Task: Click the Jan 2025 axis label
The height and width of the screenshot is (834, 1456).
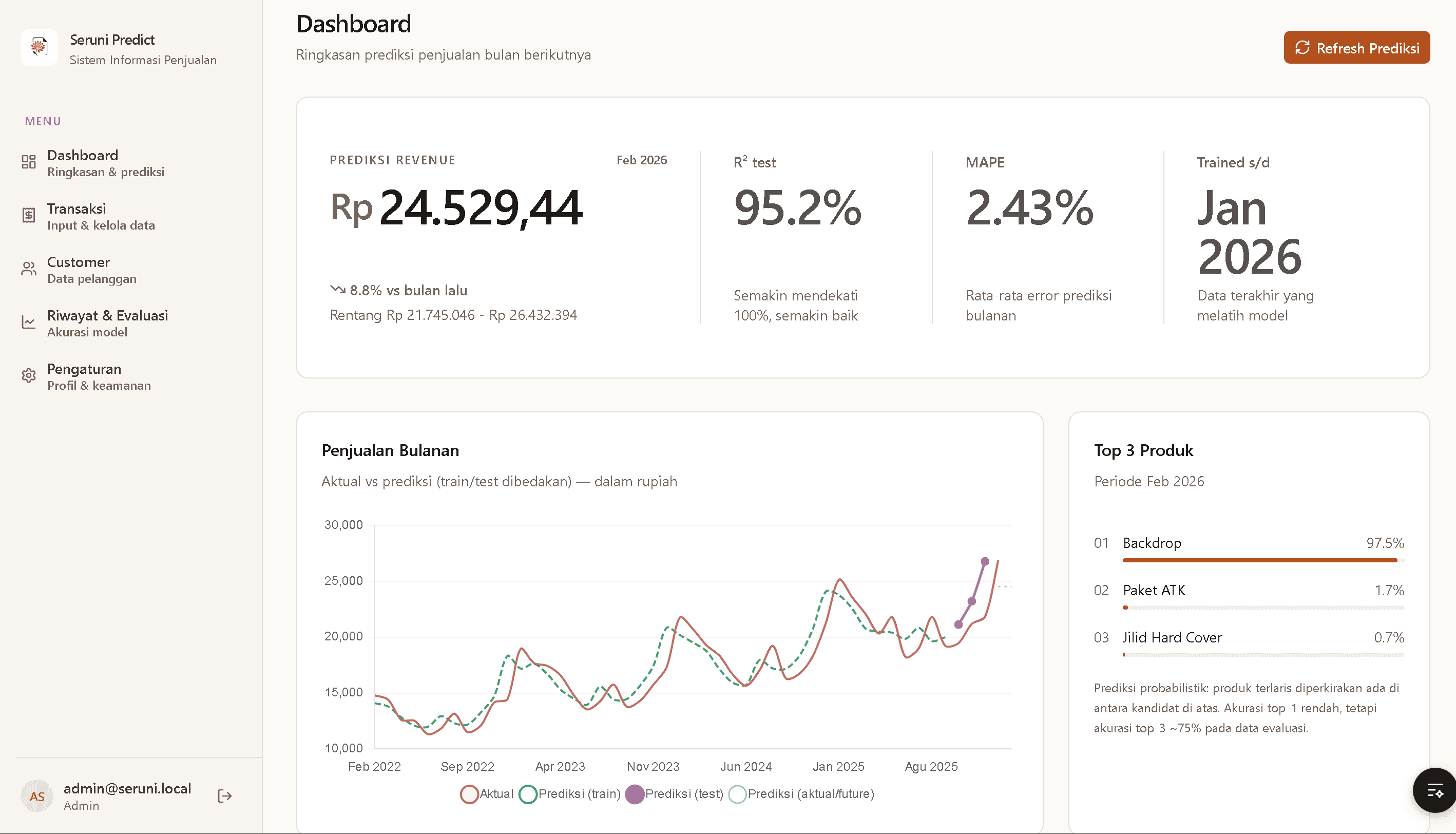Action: coord(838,766)
